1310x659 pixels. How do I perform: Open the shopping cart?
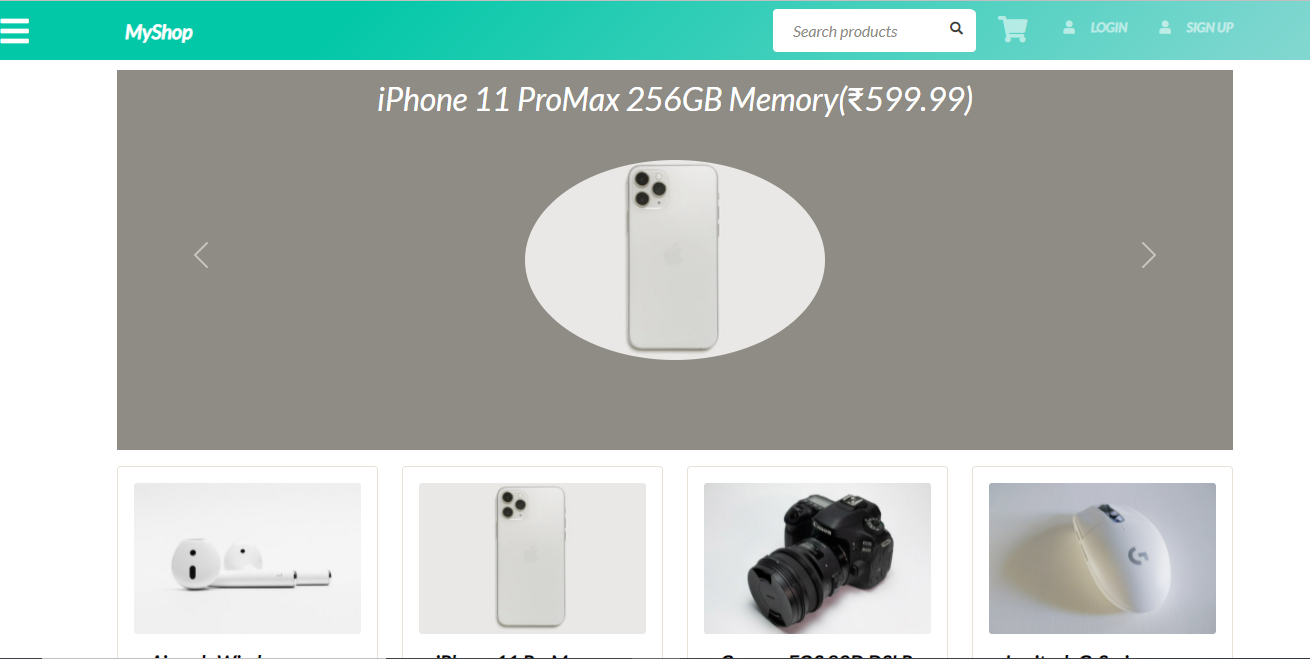pos(1012,30)
